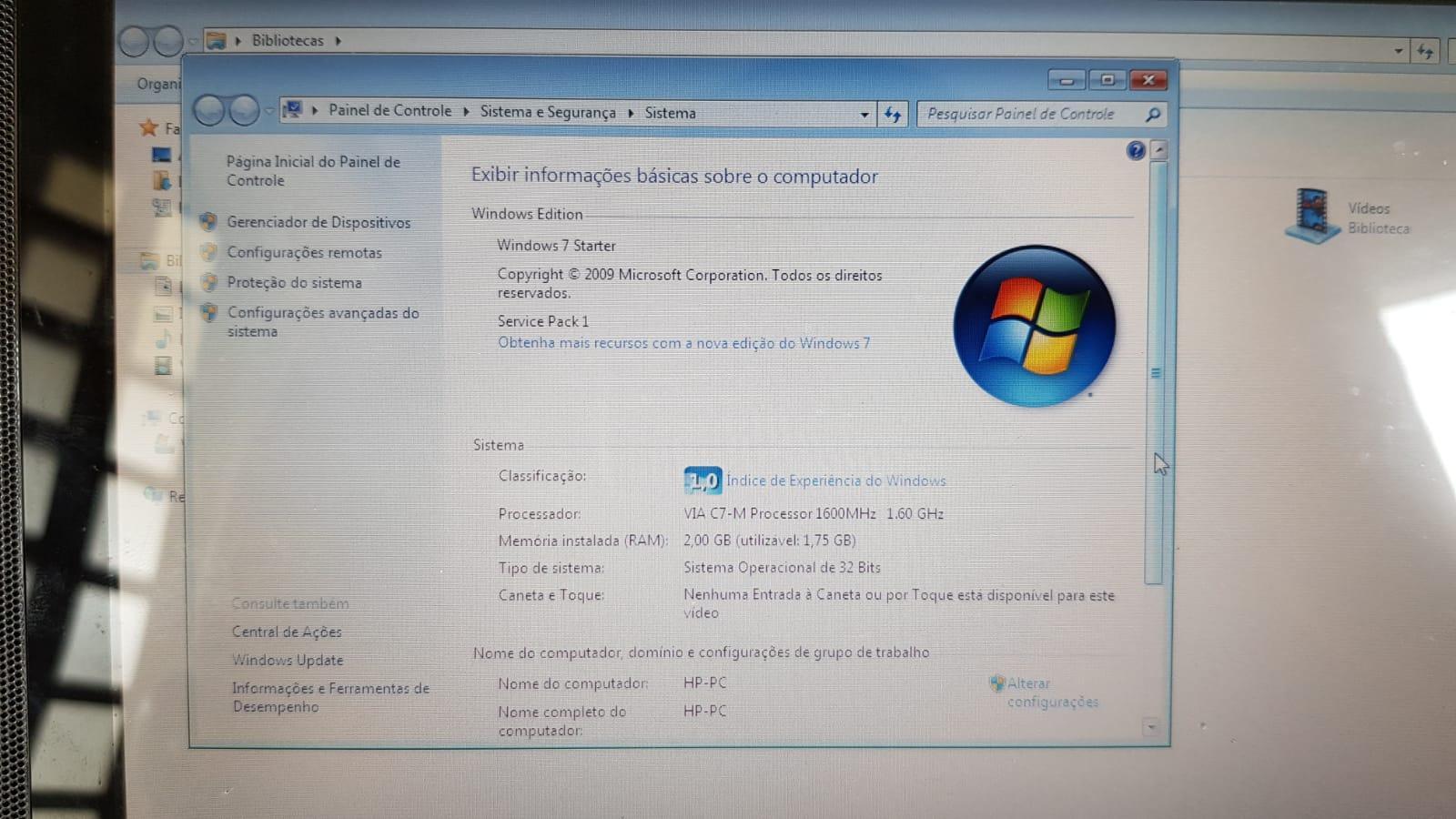Open Central de Ações

pyautogui.click(x=287, y=632)
